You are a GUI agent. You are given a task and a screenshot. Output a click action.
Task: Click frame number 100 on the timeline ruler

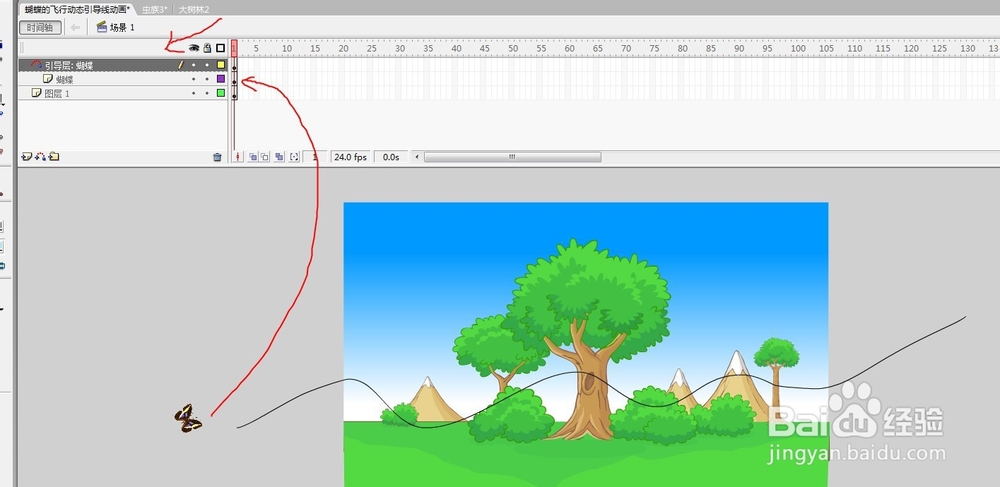tap(798, 48)
